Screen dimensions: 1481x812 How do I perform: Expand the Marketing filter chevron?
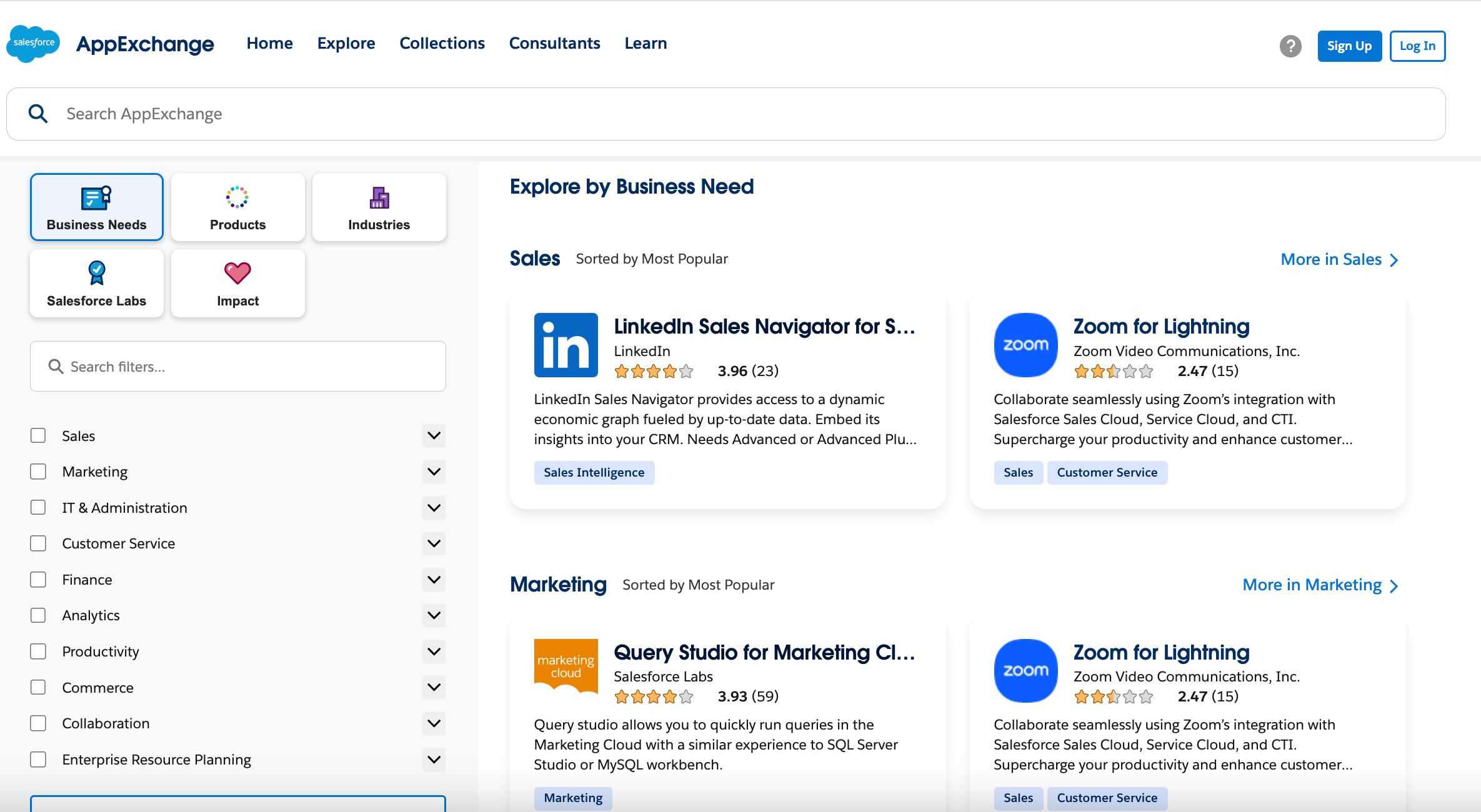(x=434, y=472)
